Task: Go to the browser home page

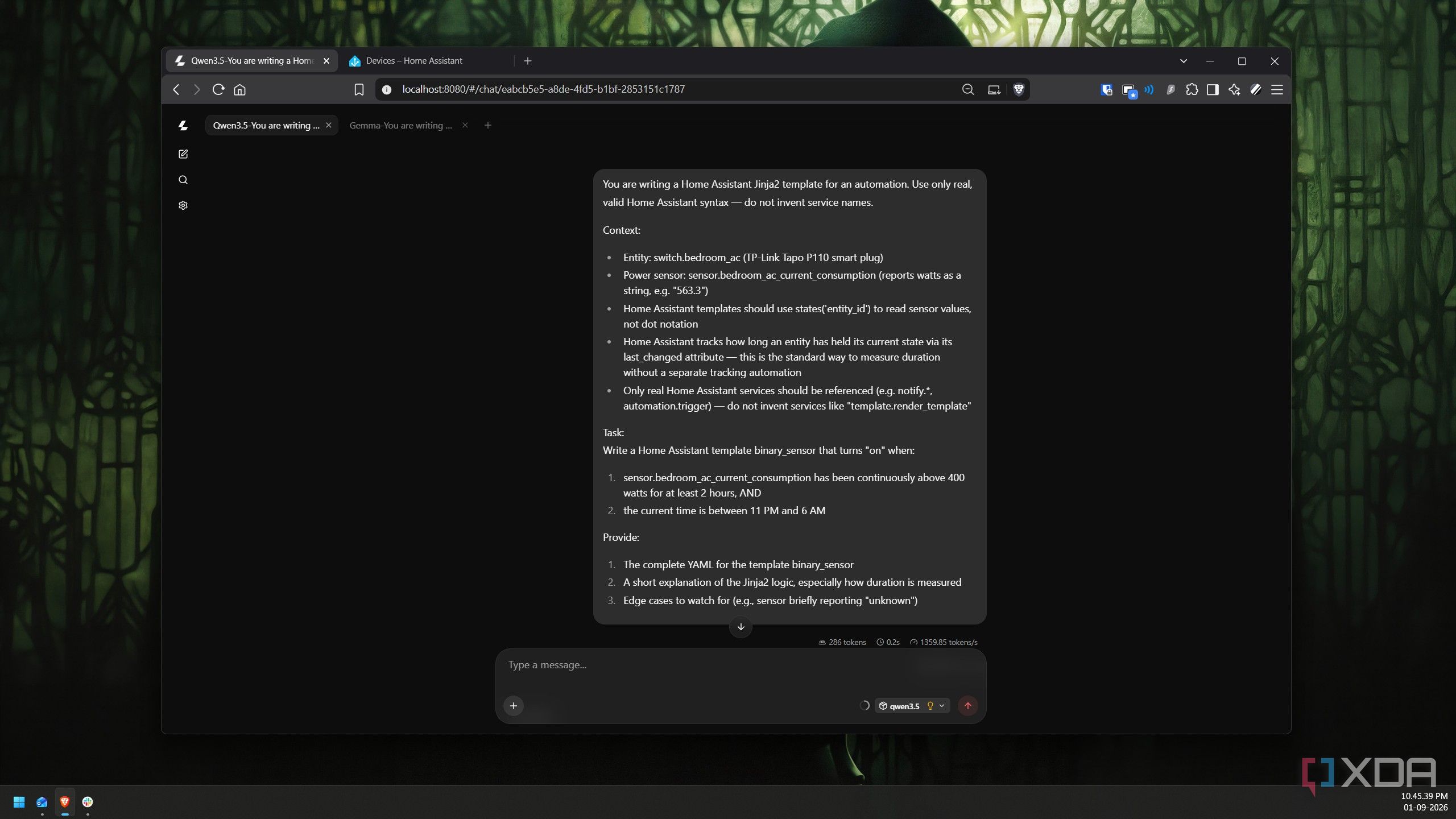Action: tap(239, 89)
